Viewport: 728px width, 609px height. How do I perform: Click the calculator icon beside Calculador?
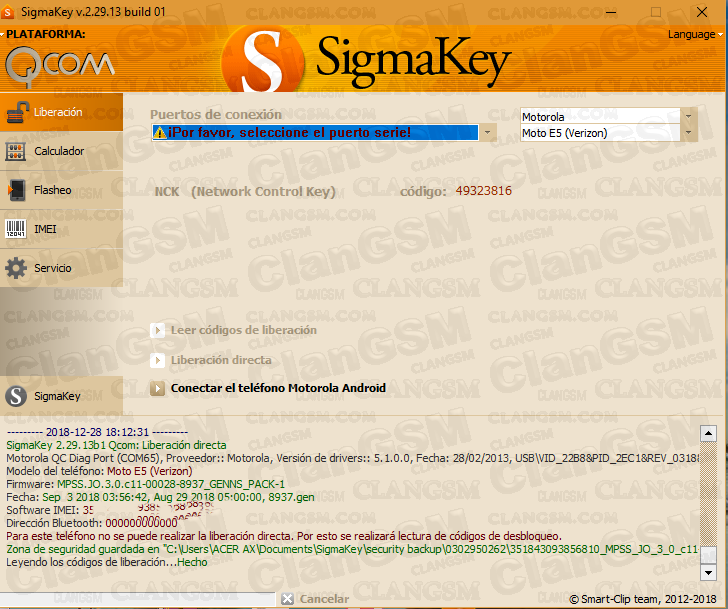16,151
